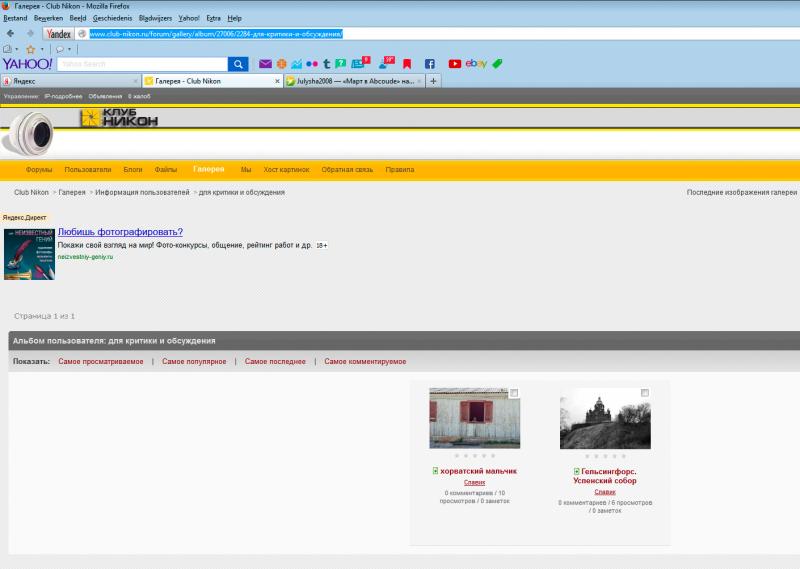Open the Tumblr toolbar icon
This screenshot has height=569, width=800.
tap(327, 64)
